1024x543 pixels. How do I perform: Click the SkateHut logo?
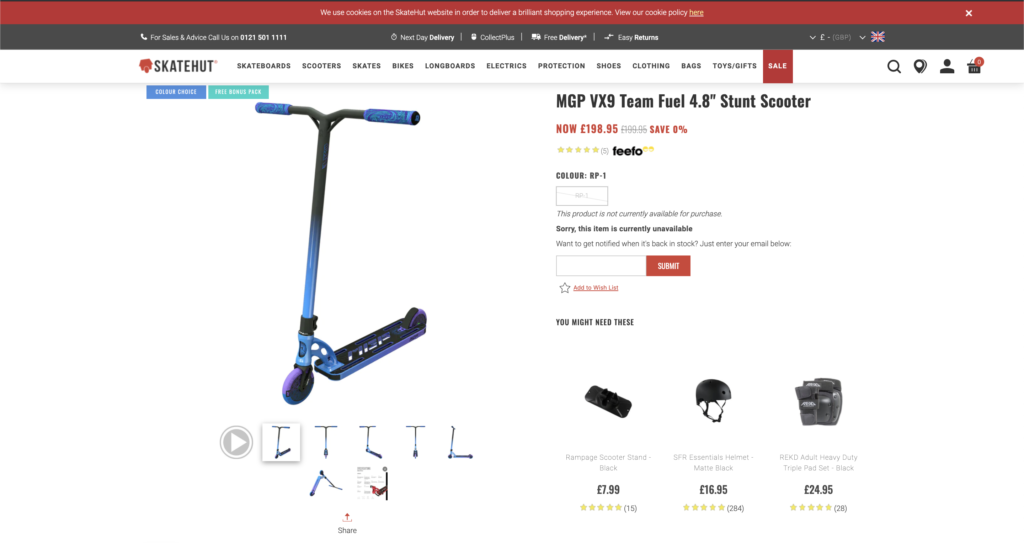pos(178,66)
